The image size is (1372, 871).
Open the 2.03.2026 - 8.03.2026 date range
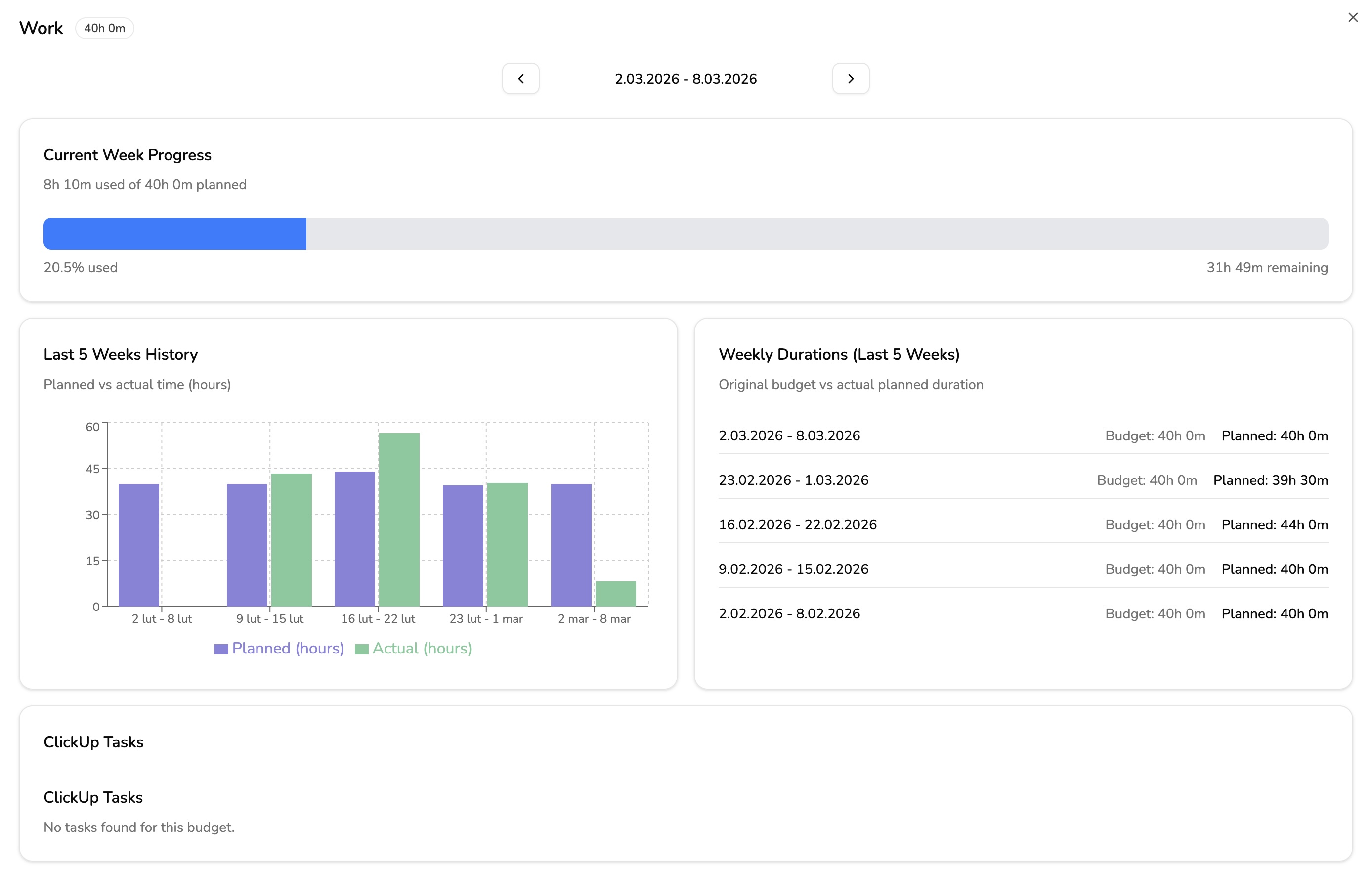coord(686,79)
